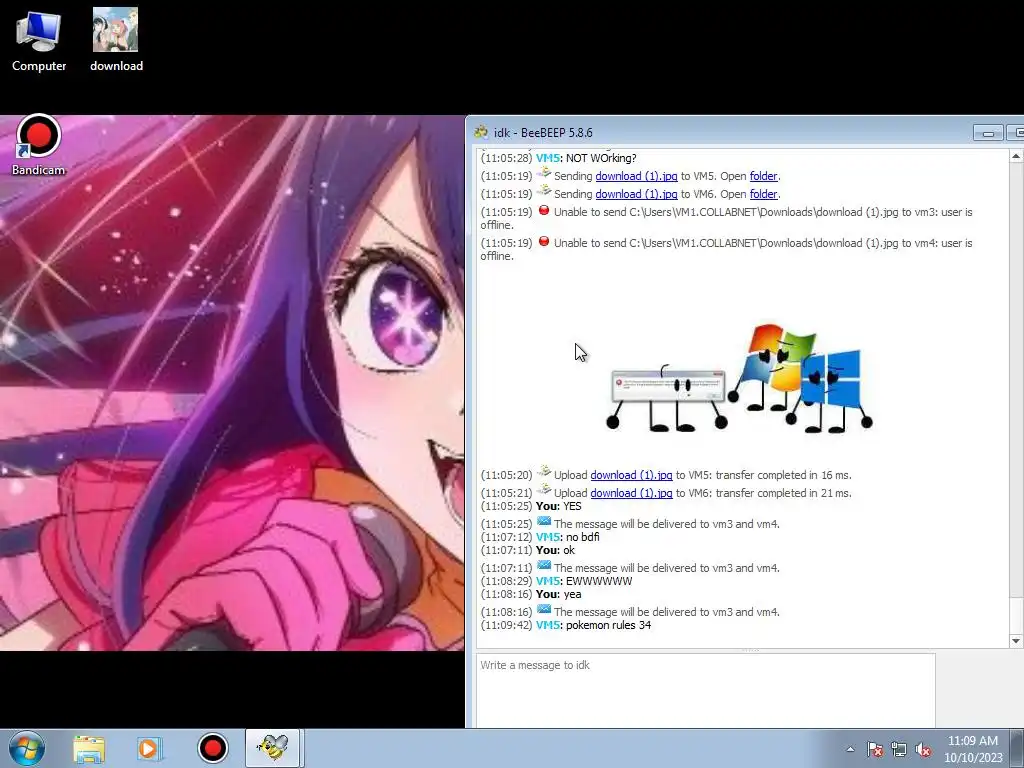1024x768 pixels.
Task: Open folder link in VM6 sending line
Action: [763, 194]
